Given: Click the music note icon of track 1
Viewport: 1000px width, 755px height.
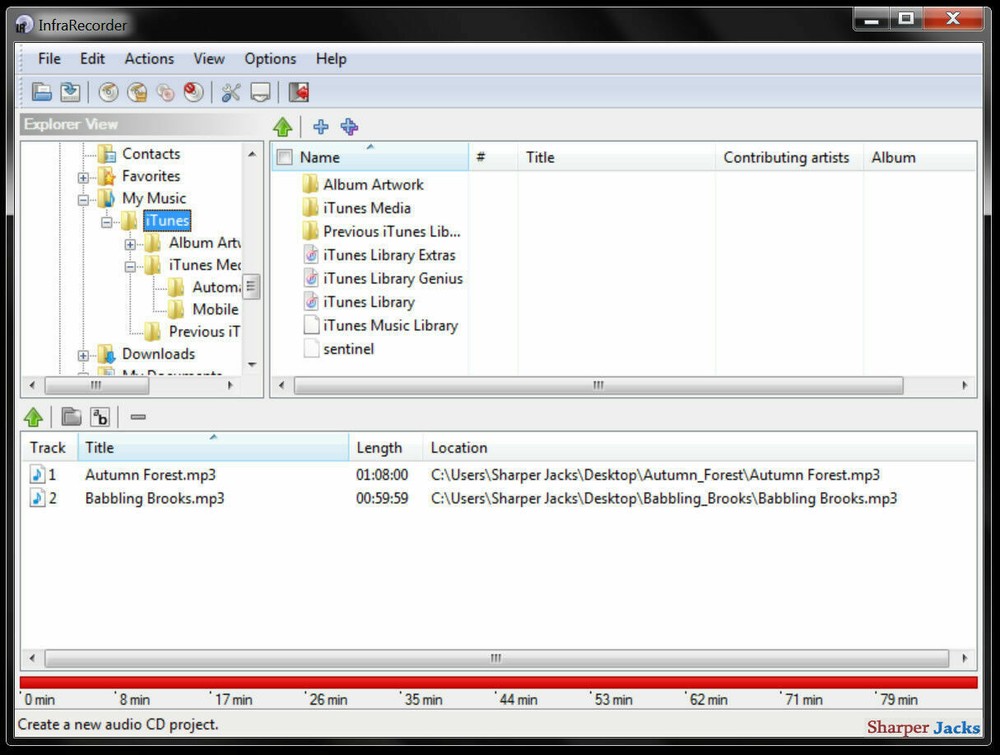Looking at the screenshot, I should click(x=38, y=474).
